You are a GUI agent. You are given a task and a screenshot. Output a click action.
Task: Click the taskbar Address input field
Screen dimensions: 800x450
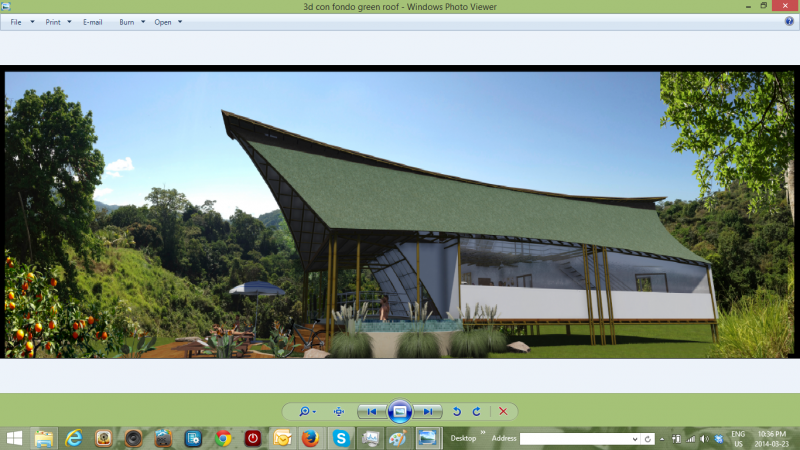[579, 438]
